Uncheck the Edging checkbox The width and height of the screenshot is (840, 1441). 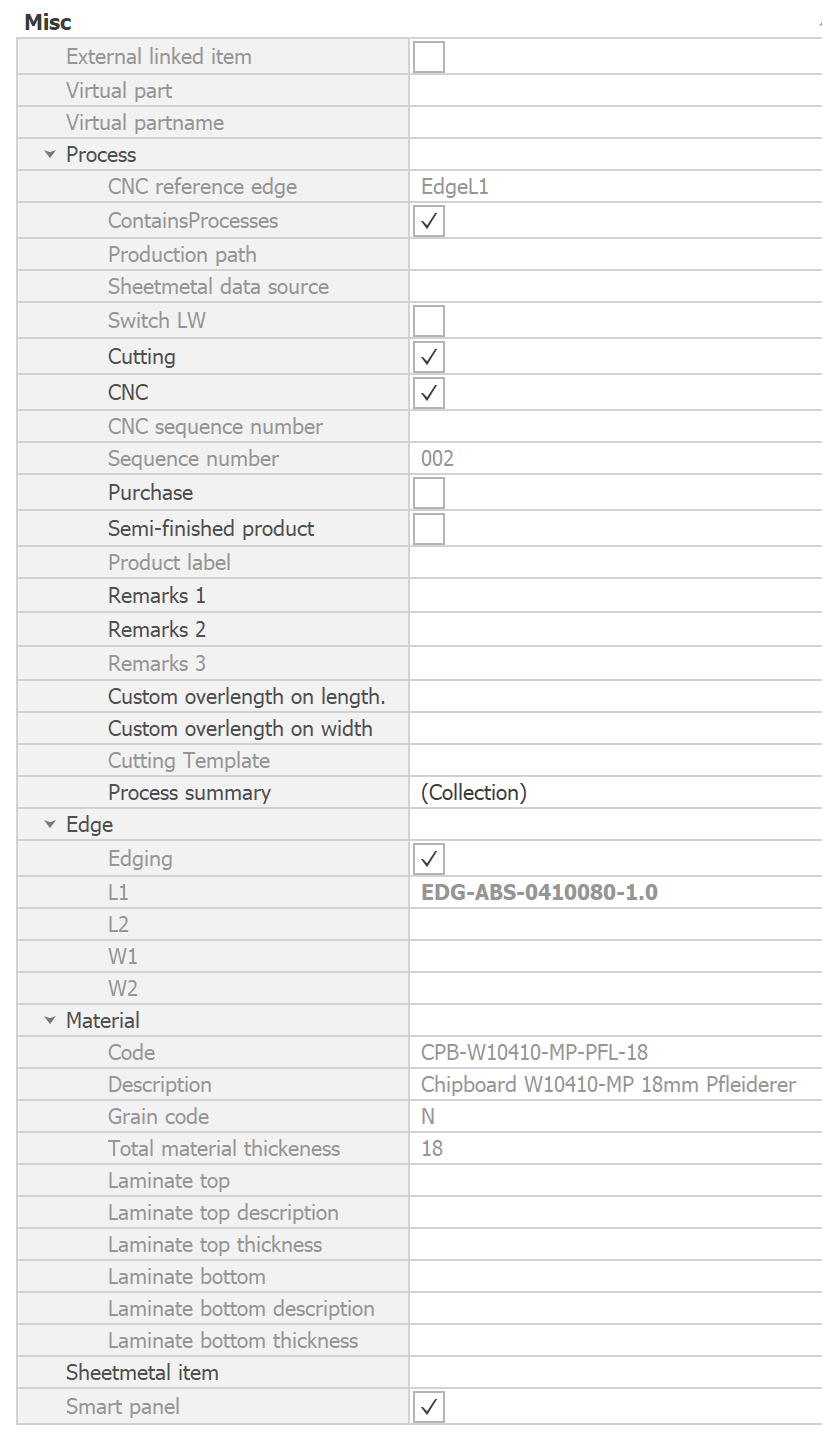point(428,859)
